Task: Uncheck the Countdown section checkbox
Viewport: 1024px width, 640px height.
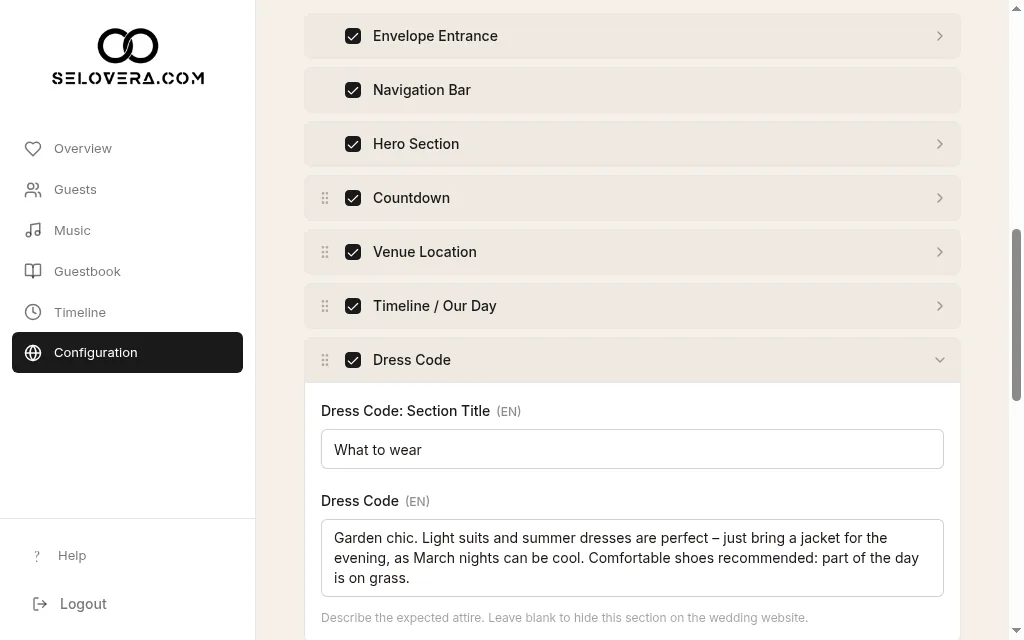Action: (353, 198)
